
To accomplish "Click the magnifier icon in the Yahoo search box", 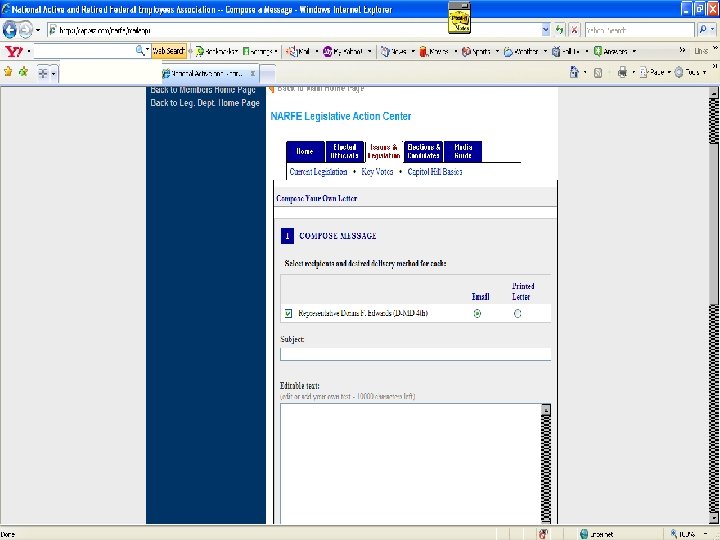I will (140, 51).
